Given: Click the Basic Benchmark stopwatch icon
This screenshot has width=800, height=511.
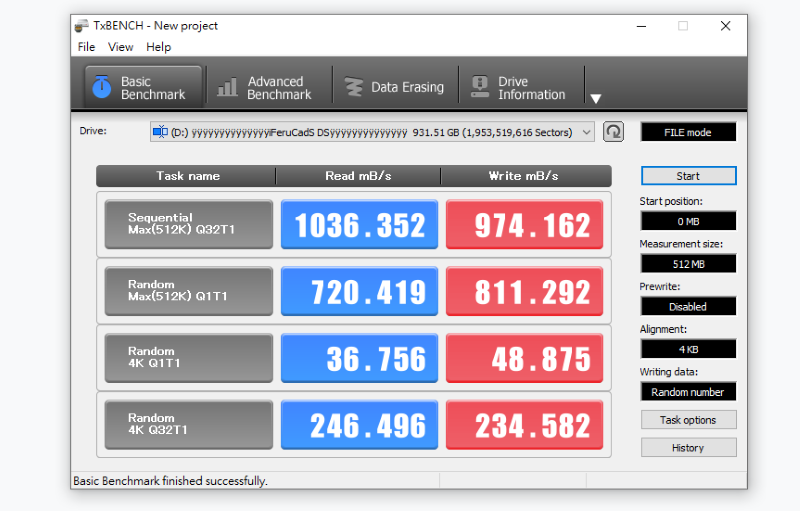Looking at the screenshot, I should tap(102, 87).
